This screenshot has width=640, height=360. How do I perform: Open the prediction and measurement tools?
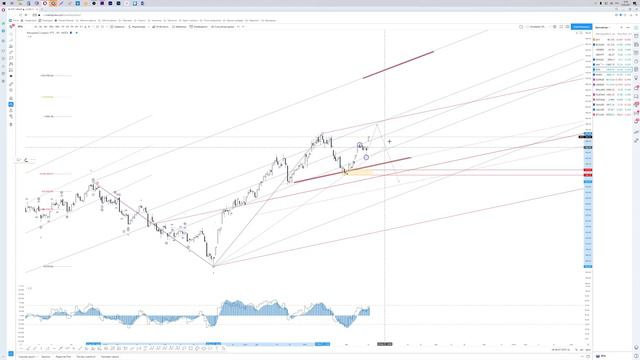click(x=11, y=70)
